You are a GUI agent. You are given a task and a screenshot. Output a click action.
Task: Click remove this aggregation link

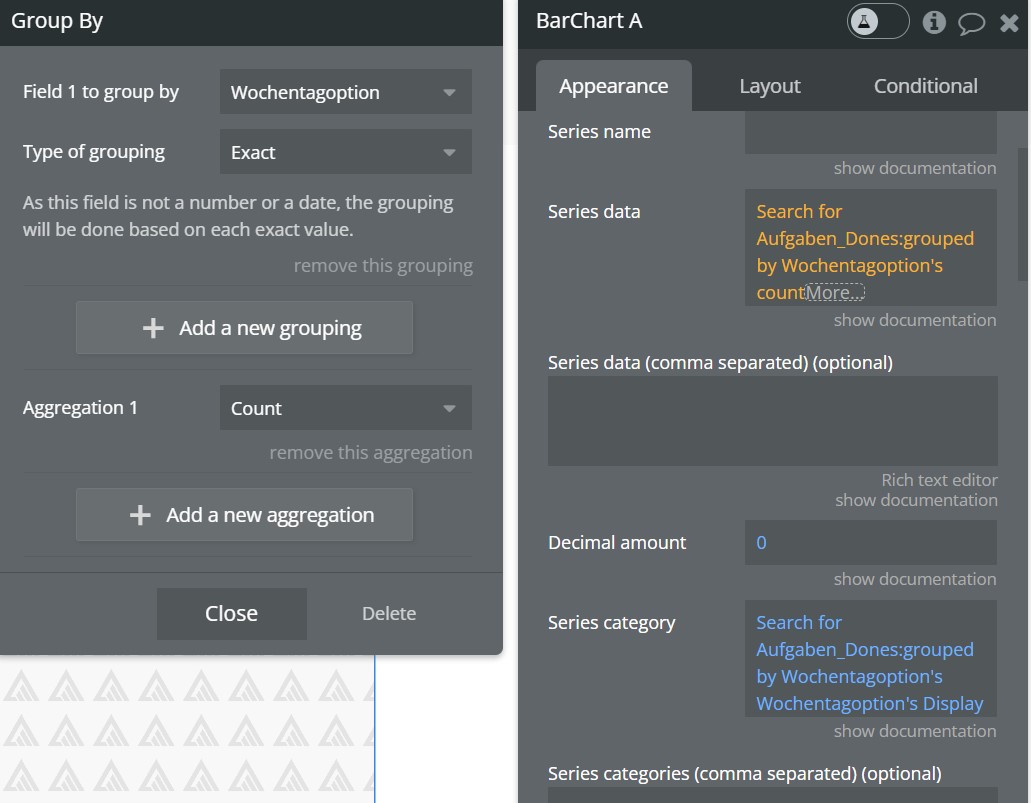pyautogui.click(x=371, y=452)
